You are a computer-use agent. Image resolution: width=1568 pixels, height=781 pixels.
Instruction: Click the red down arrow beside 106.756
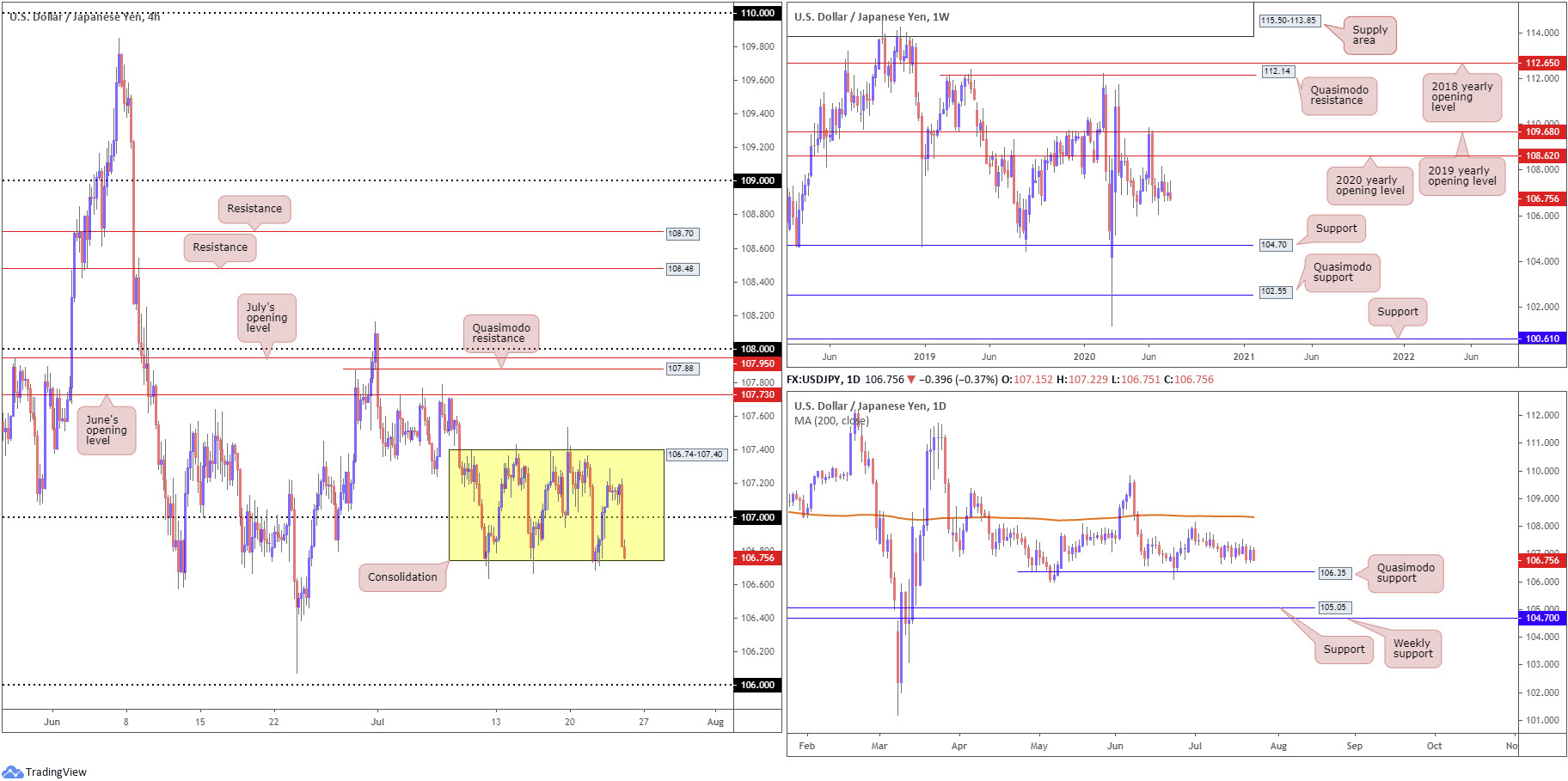click(911, 380)
